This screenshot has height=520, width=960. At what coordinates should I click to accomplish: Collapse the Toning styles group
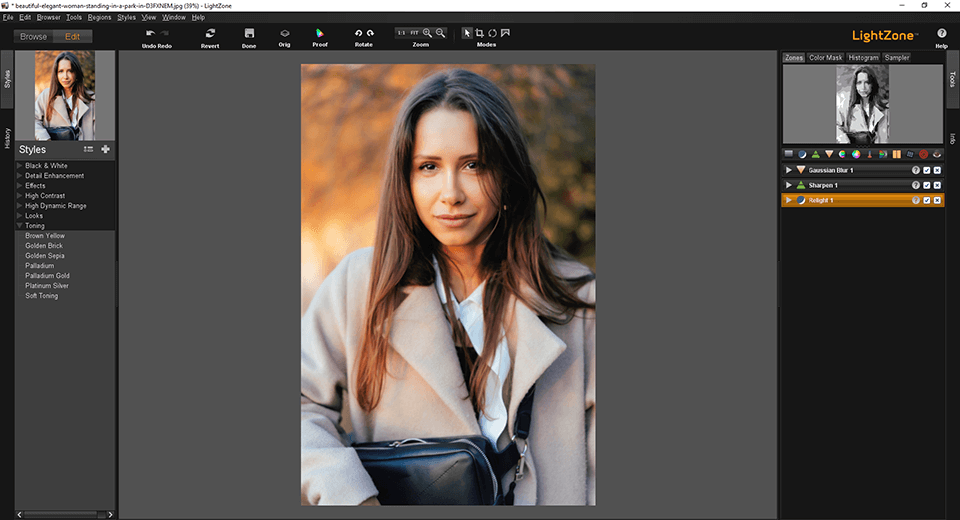point(20,225)
